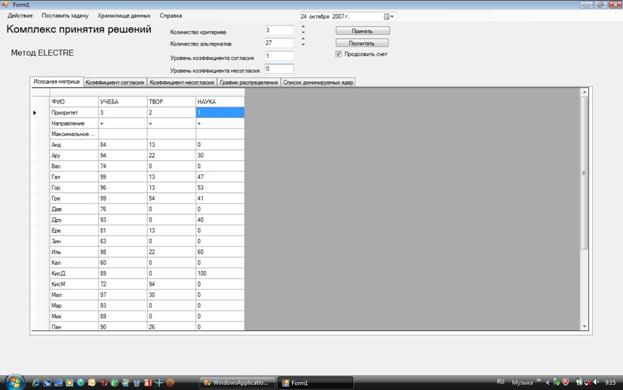Switch to WindowsApplication taskbar button
The width and height of the screenshot is (623, 390).
click(237, 383)
